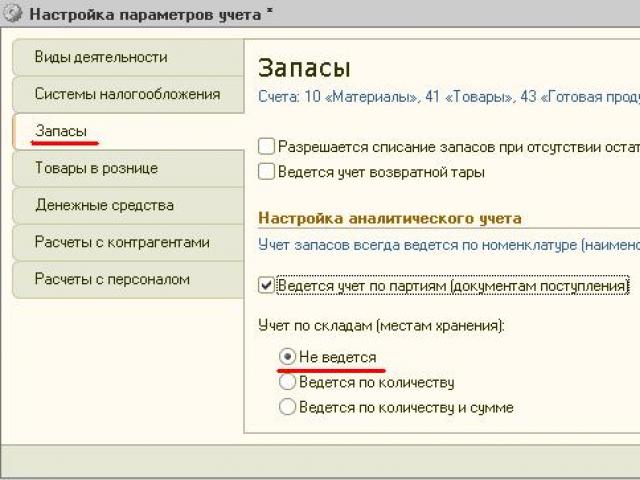640x480 pixels.
Task: Click the blue Счета: 10 «Материалы» text line
Action: pos(446,96)
